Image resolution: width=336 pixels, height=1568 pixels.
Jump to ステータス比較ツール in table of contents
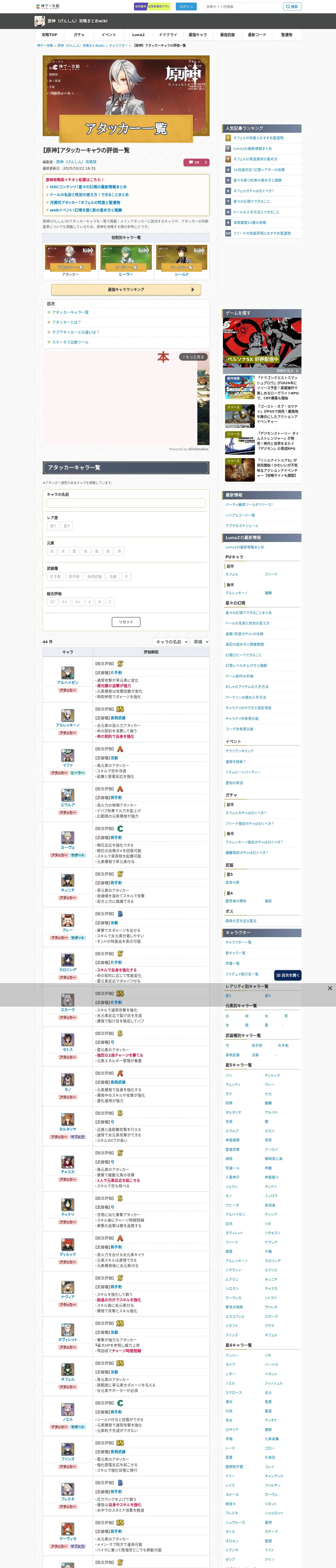pos(70,342)
